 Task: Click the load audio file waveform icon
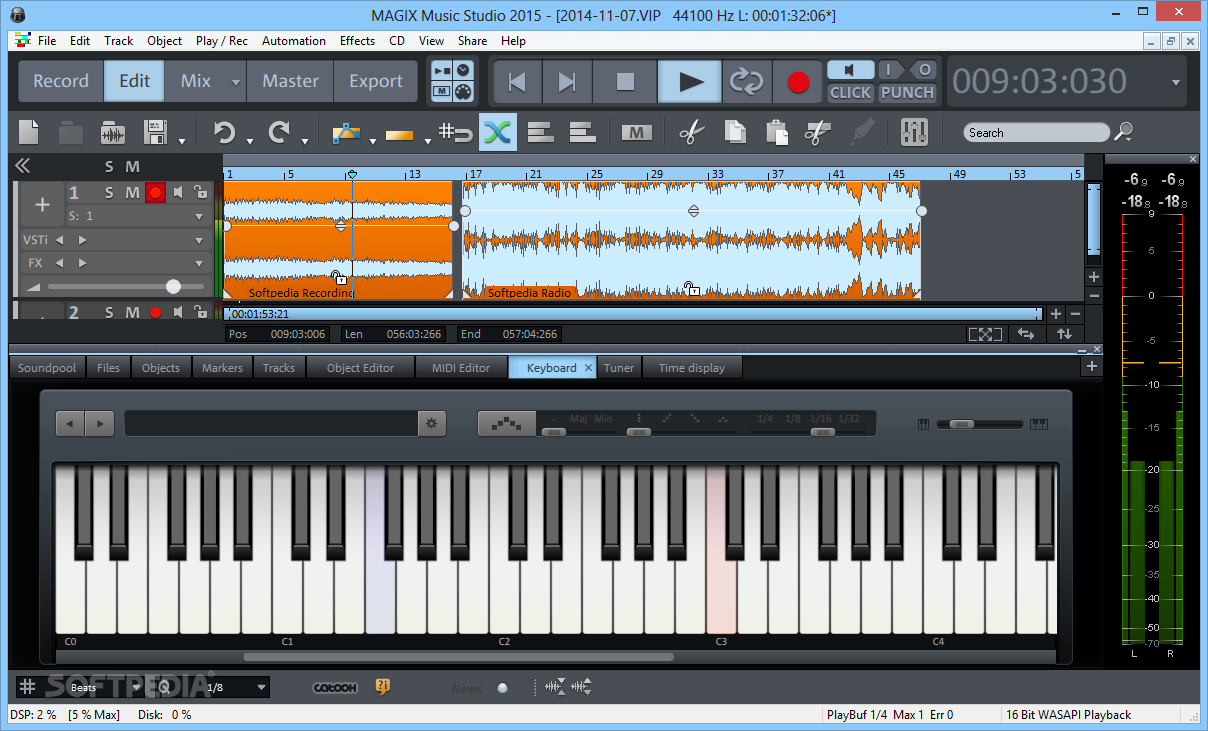pos(113,132)
